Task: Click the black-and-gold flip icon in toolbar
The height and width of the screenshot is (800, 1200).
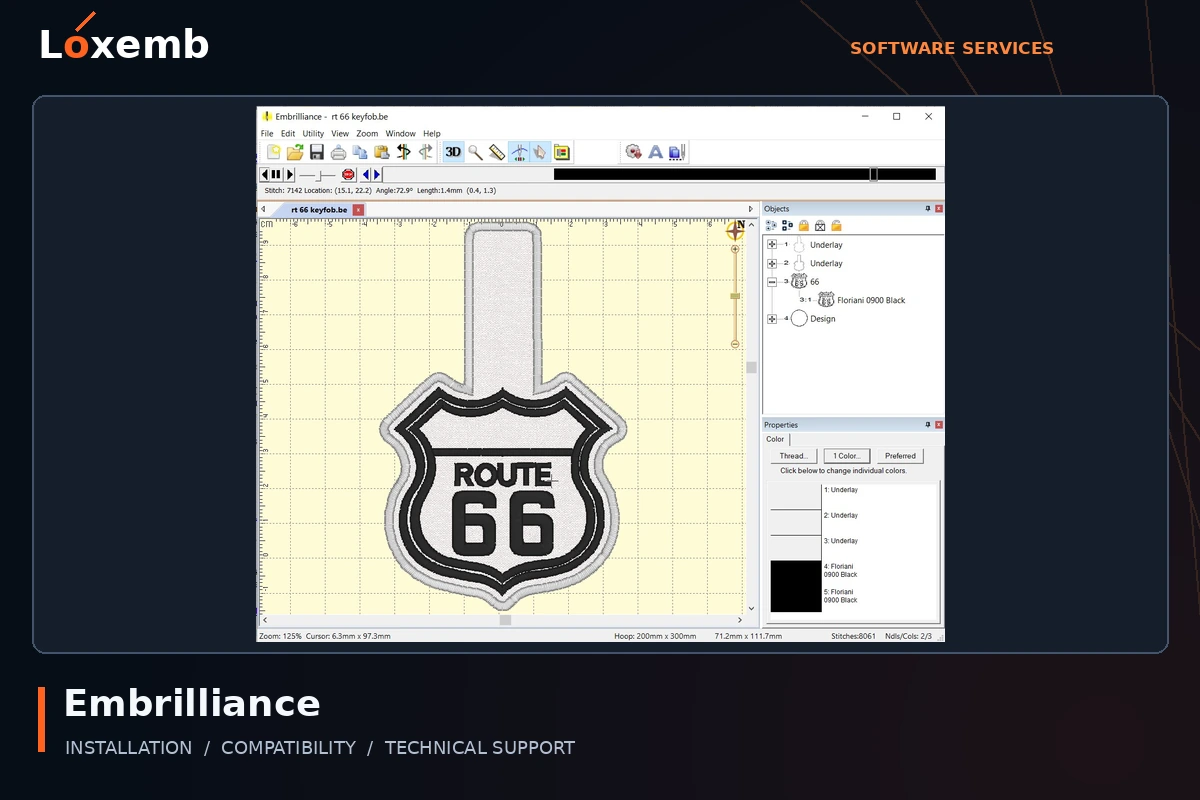Action: pyautogui.click(x=404, y=152)
